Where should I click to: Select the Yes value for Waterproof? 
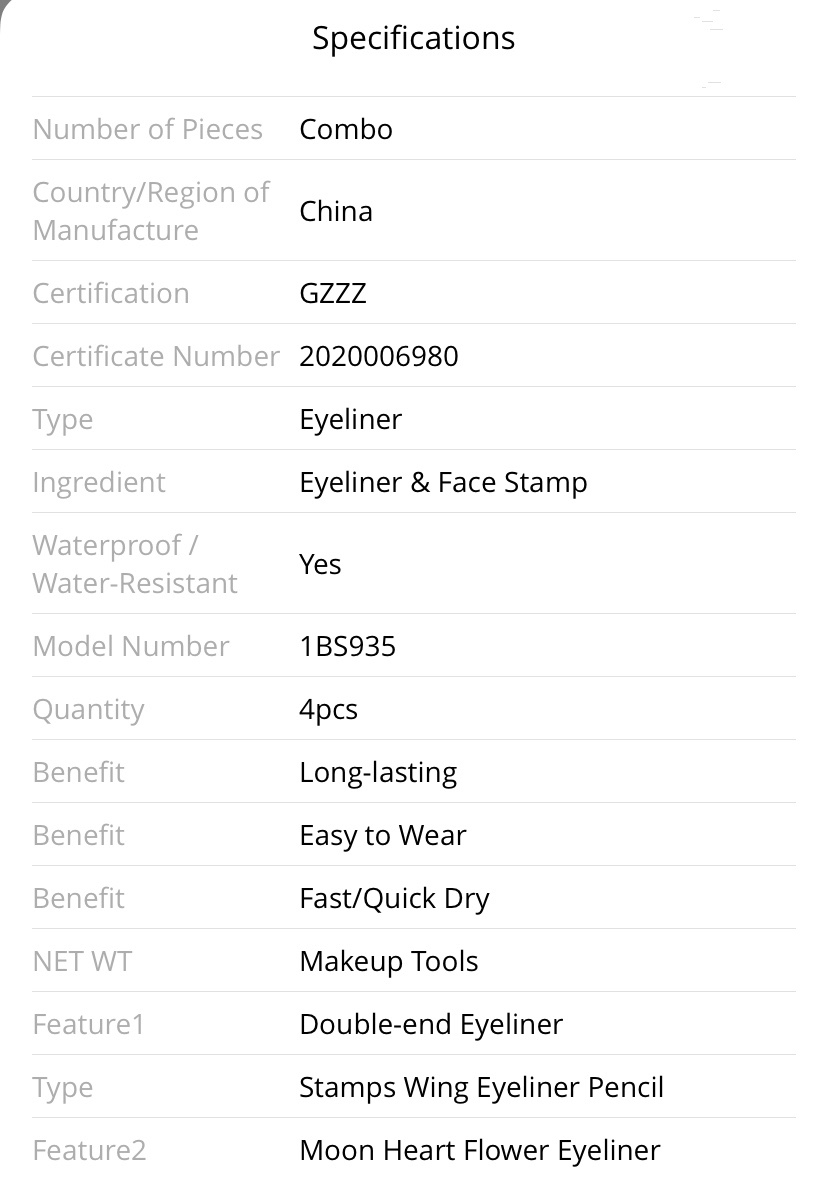click(320, 564)
